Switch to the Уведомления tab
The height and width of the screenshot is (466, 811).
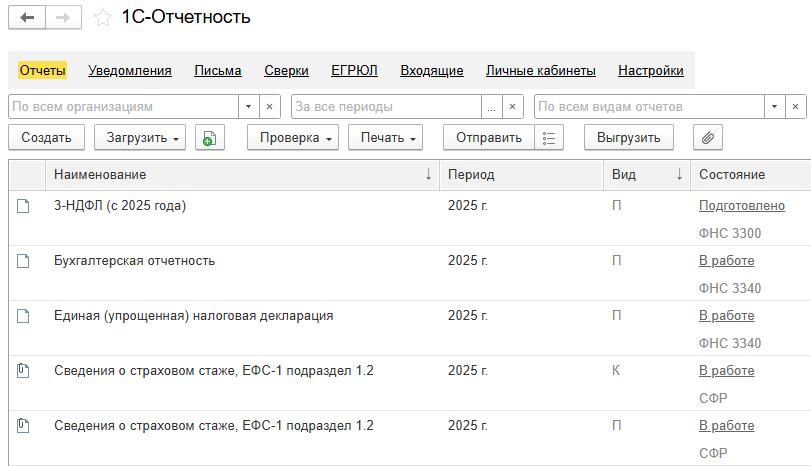coord(130,70)
